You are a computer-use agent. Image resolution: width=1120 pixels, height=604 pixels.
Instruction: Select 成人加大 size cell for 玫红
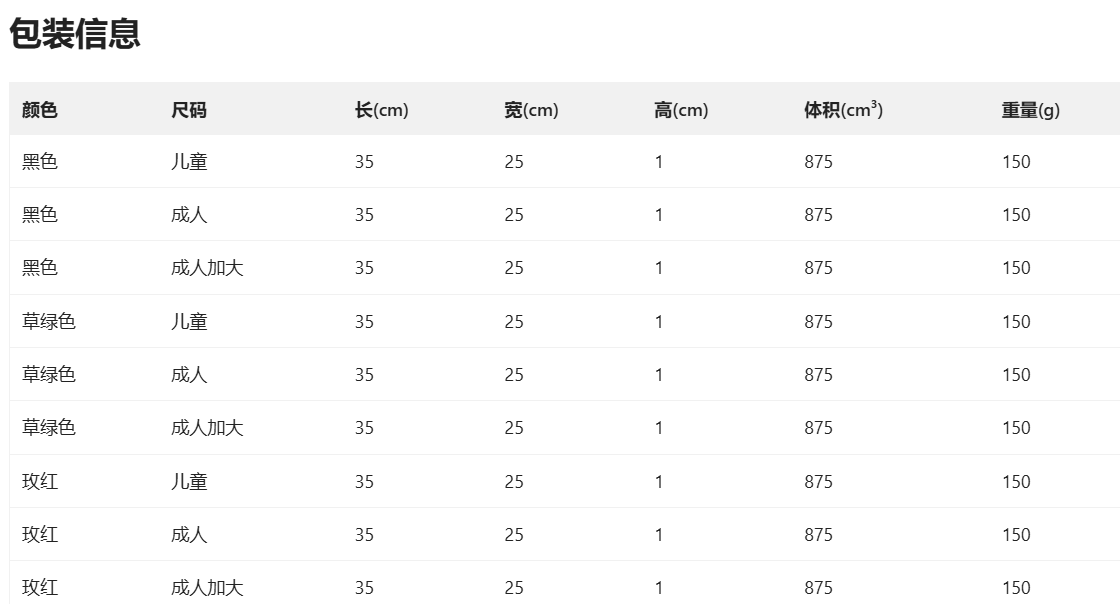tap(207, 588)
